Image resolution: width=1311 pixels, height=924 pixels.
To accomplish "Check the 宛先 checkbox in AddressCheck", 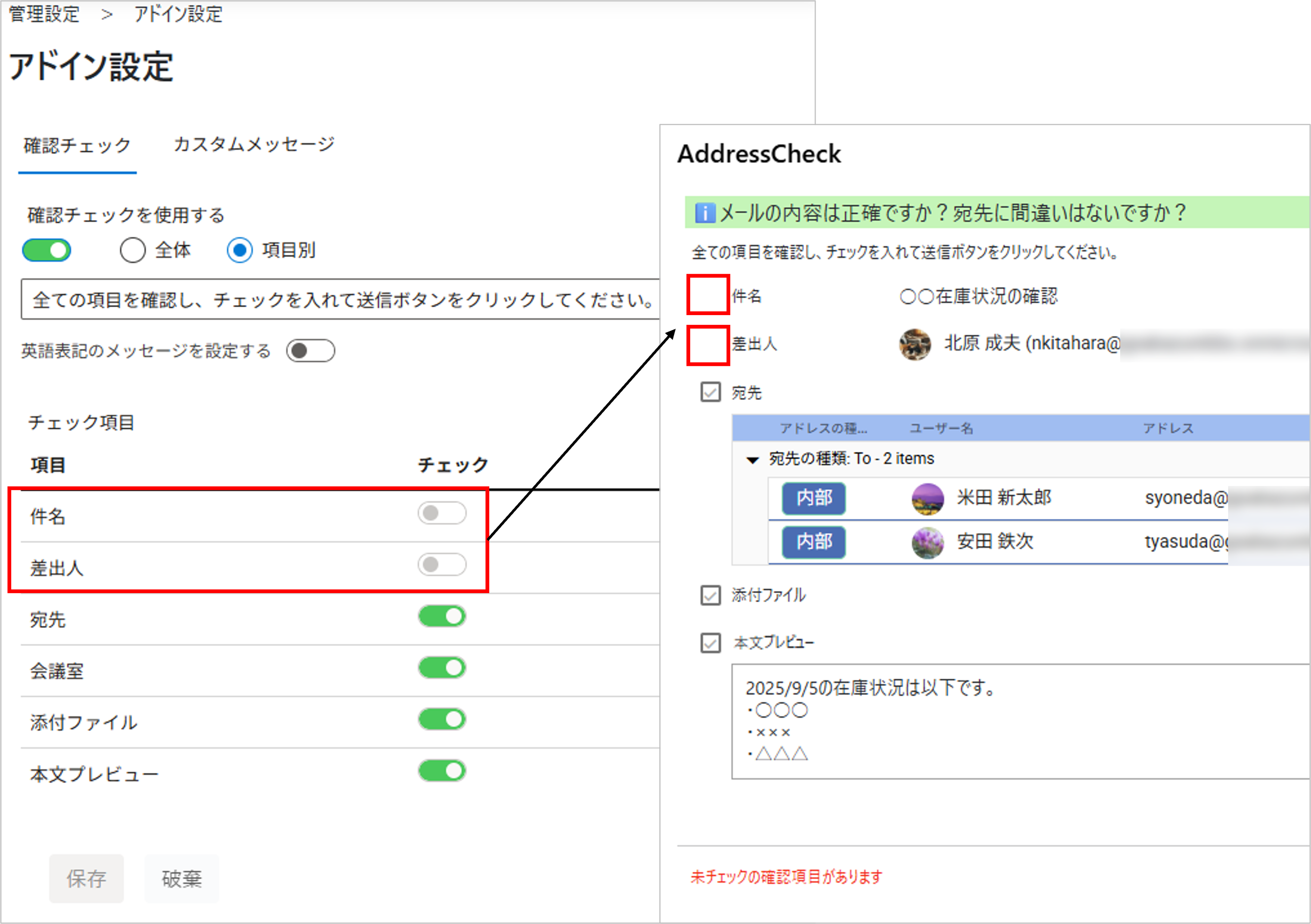I will tap(710, 392).
